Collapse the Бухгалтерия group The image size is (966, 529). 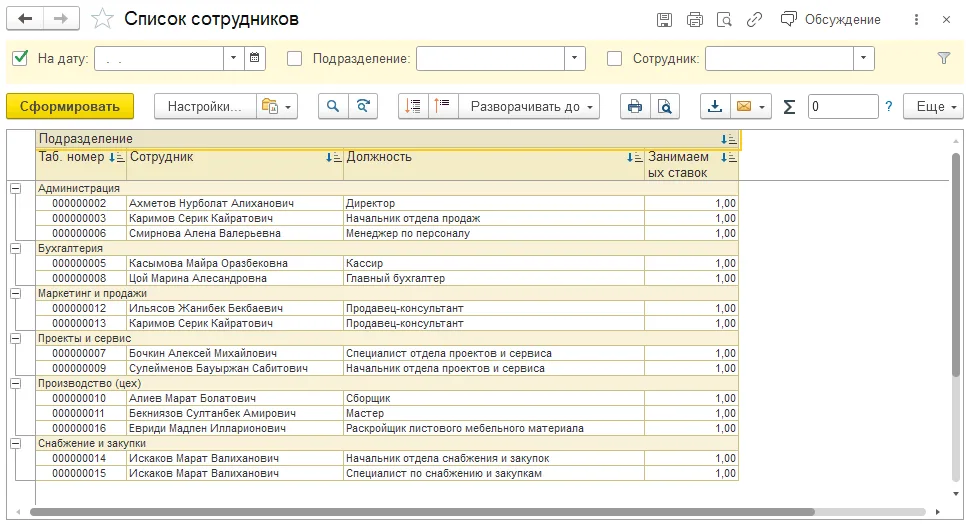15,248
